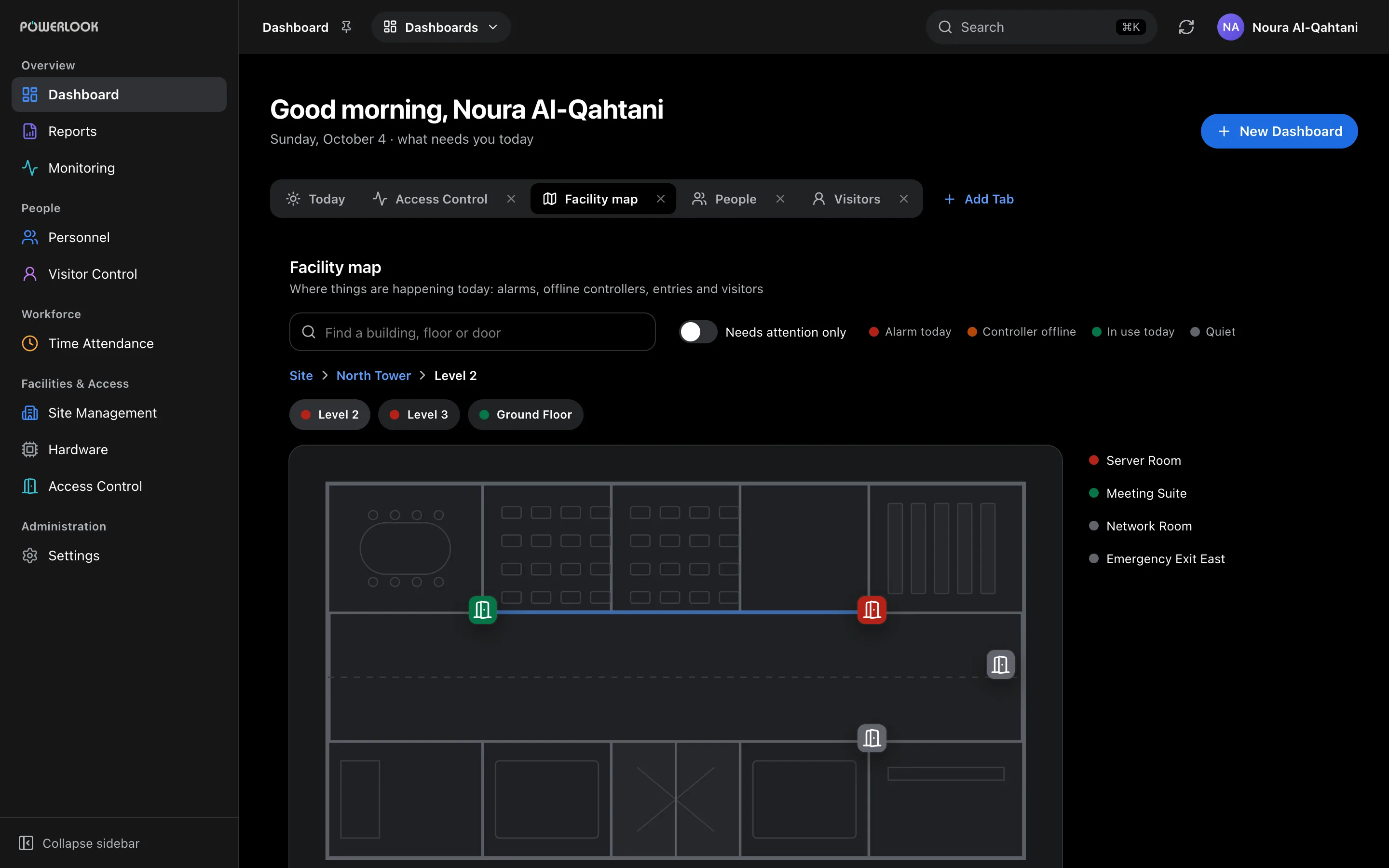The height and width of the screenshot is (868, 1389).
Task: Close the Facility map tab
Action: (x=661, y=199)
